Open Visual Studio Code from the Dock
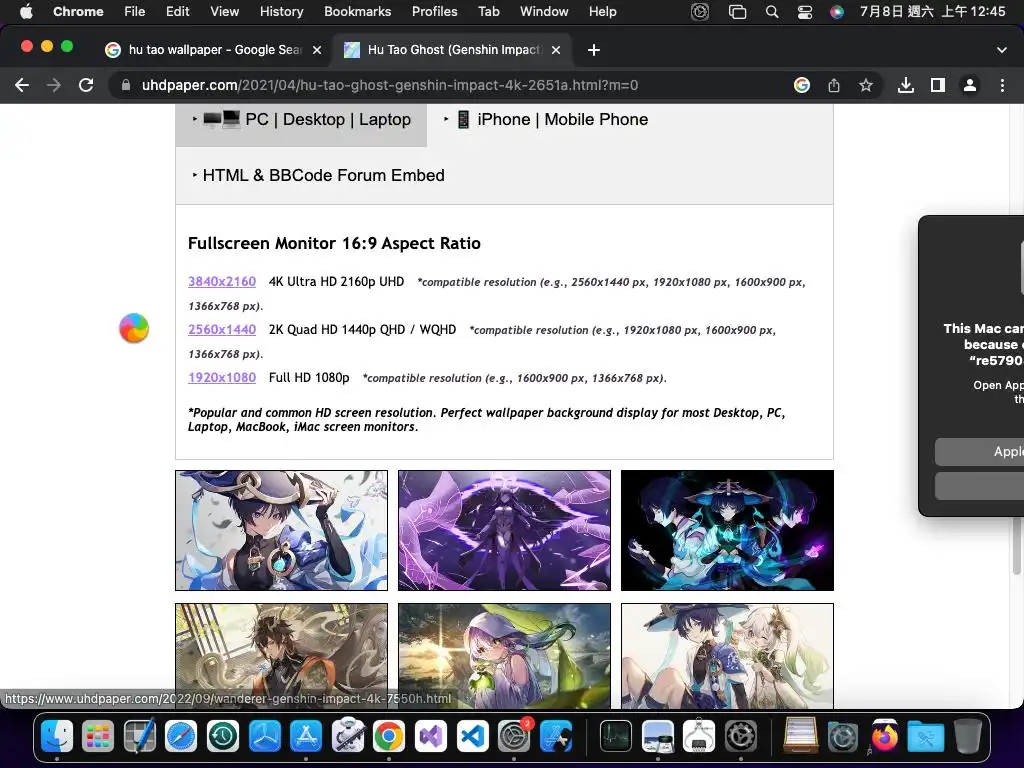The image size is (1024, 768). [473, 736]
